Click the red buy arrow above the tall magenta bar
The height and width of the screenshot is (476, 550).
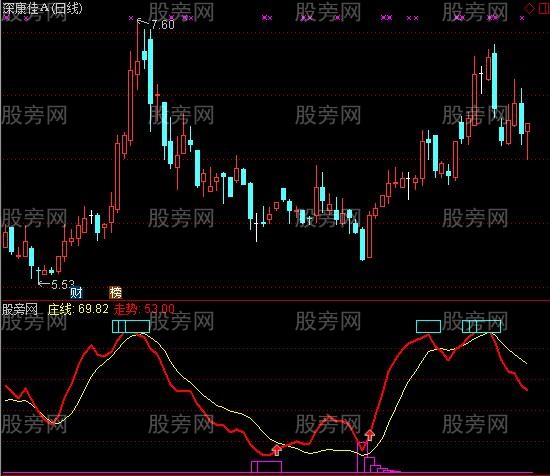369,435
